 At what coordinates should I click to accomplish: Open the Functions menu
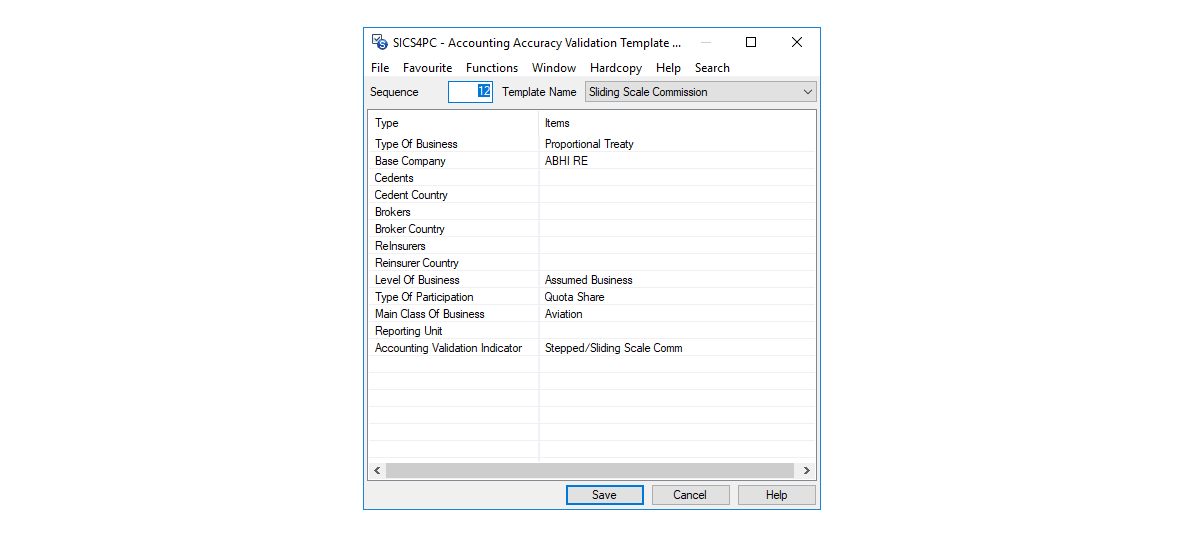(492, 68)
